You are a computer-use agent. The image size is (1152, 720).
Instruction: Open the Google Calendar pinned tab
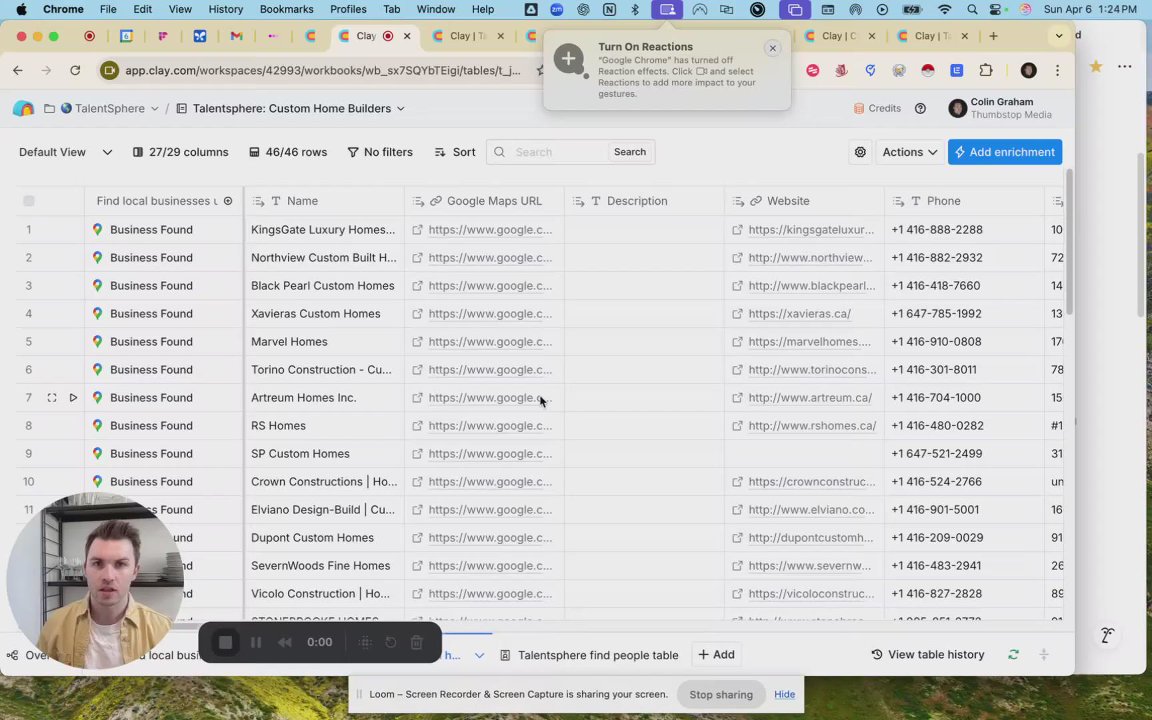click(x=126, y=36)
